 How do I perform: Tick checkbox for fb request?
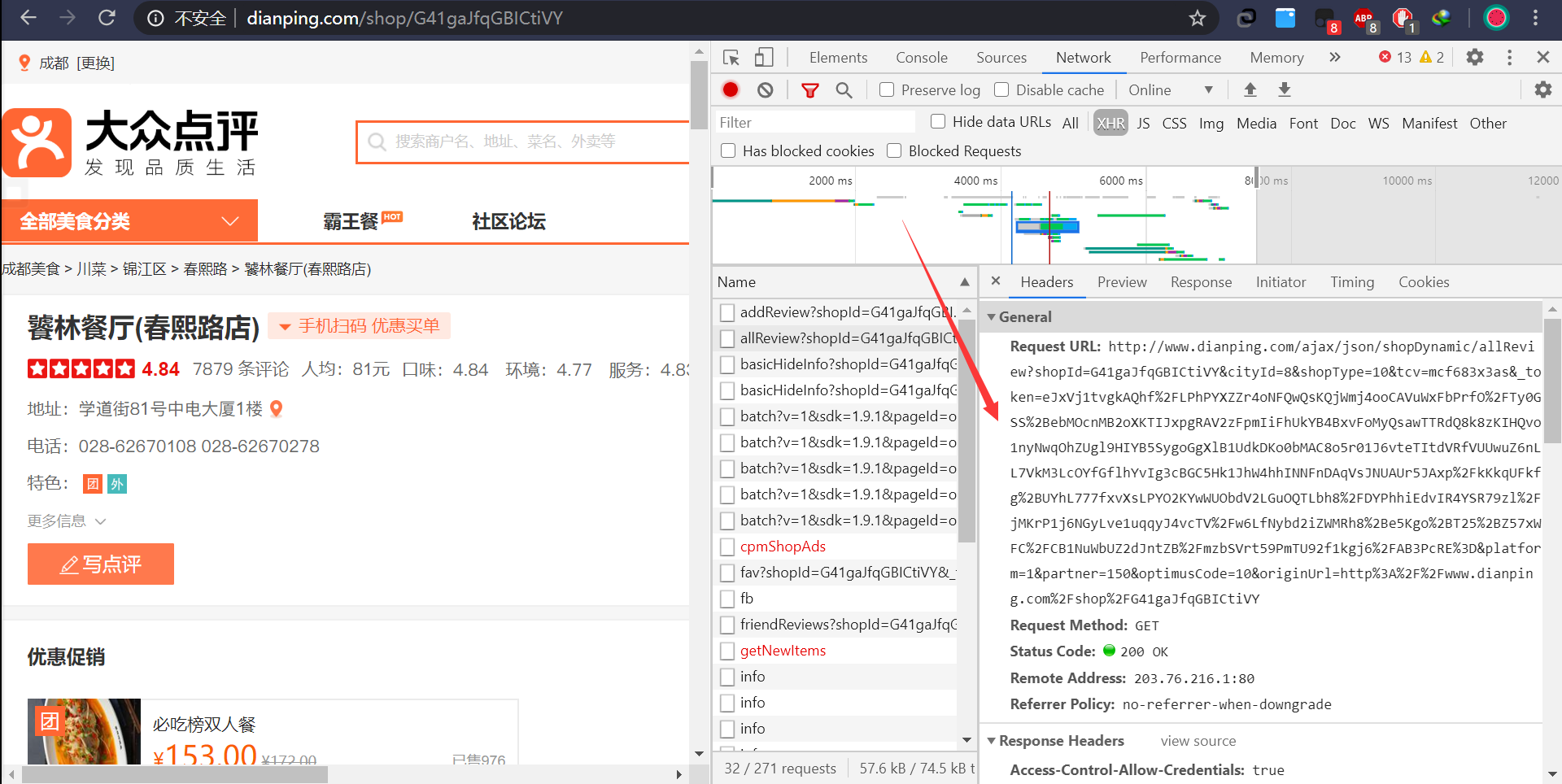[728, 599]
